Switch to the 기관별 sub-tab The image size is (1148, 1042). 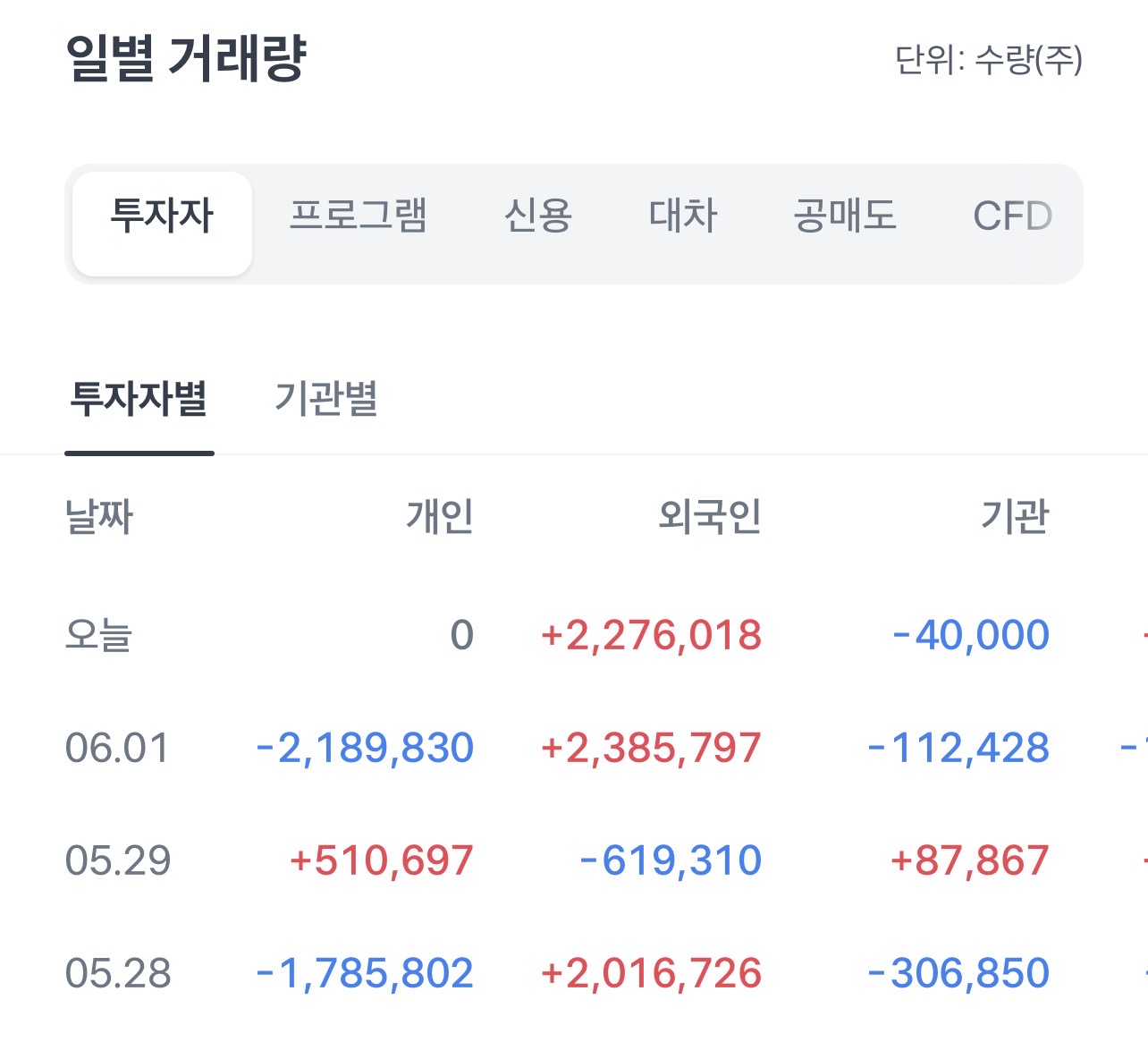point(326,399)
